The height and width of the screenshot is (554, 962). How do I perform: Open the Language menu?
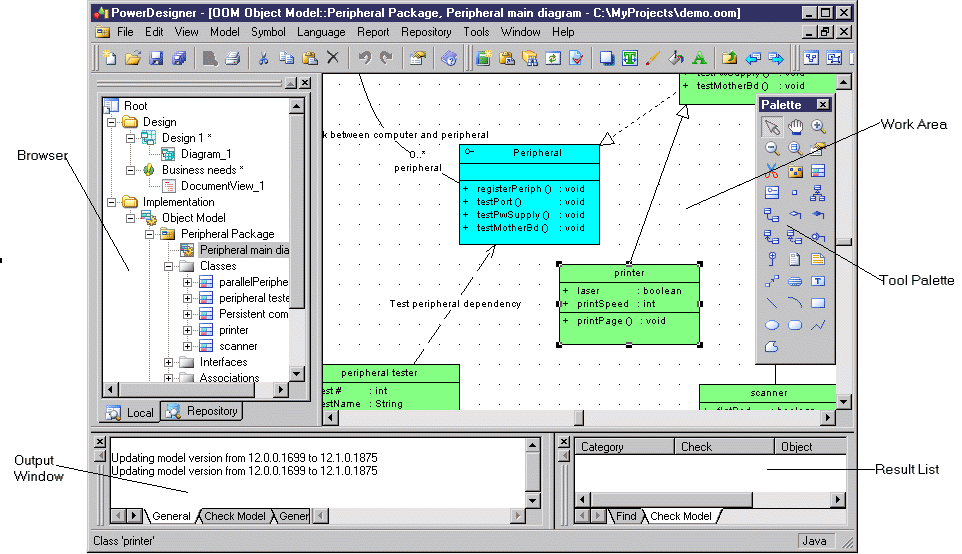click(321, 32)
